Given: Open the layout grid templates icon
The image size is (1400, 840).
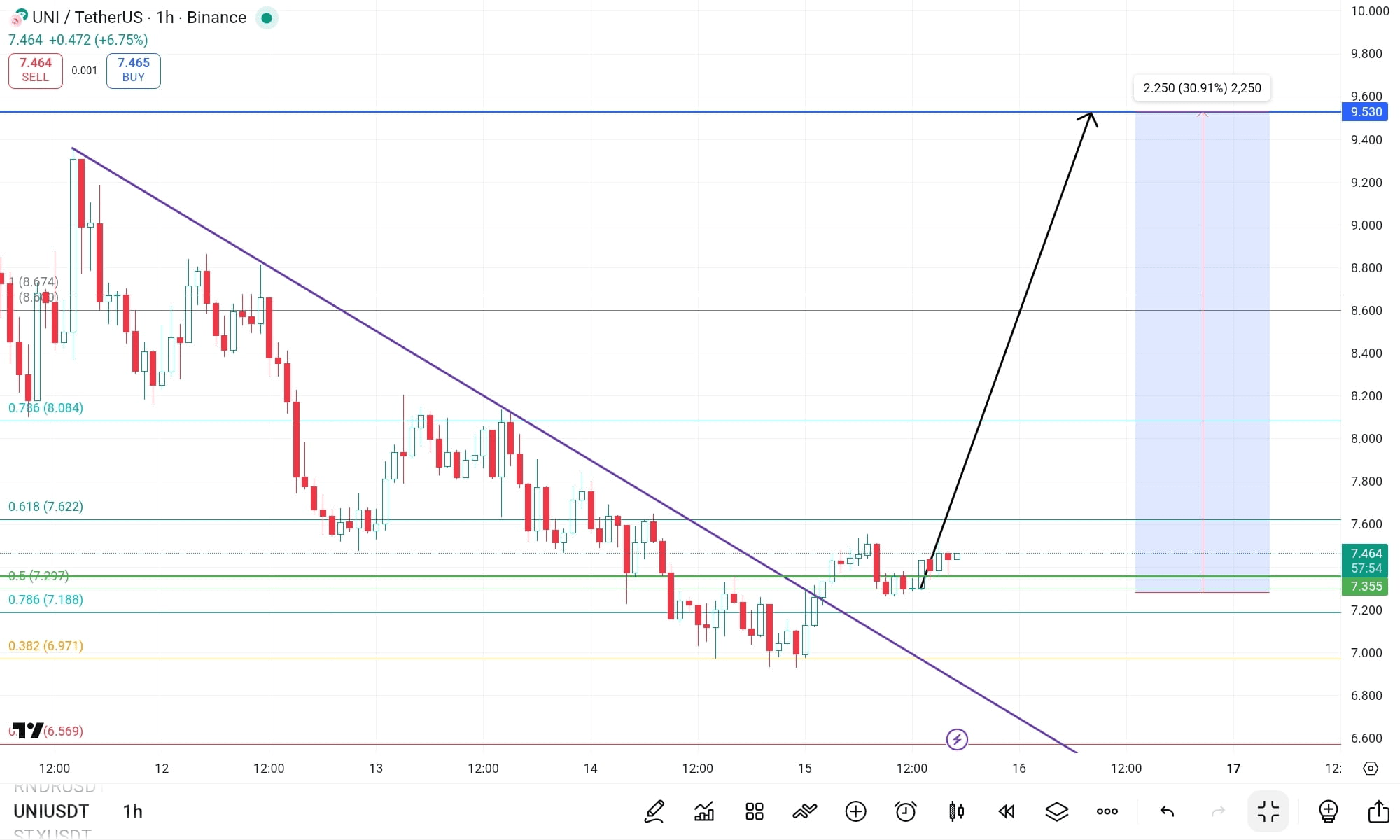Looking at the screenshot, I should point(755,811).
